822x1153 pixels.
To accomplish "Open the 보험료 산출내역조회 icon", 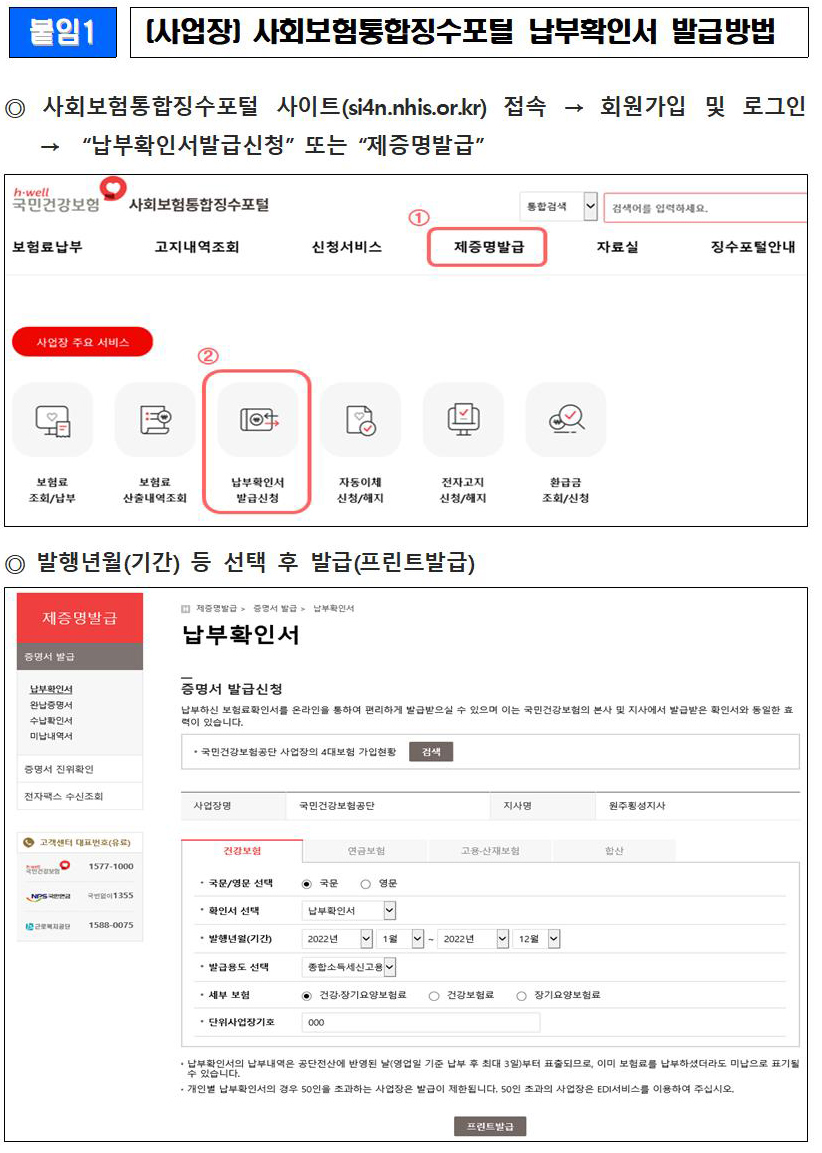I will pos(155,420).
